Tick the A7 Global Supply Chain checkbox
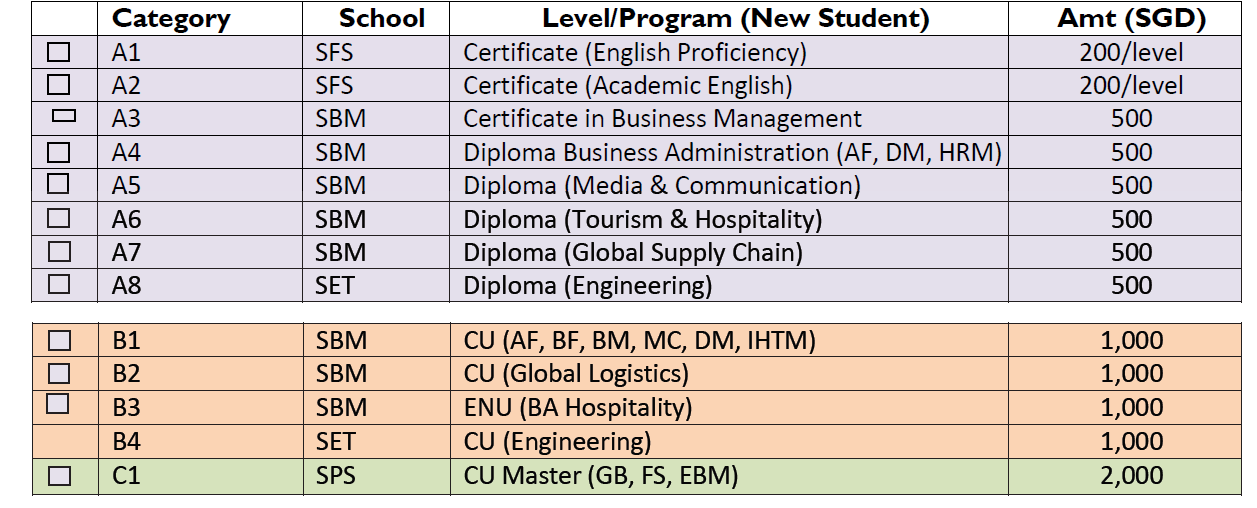1257x508 pixels. (x=59, y=250)
